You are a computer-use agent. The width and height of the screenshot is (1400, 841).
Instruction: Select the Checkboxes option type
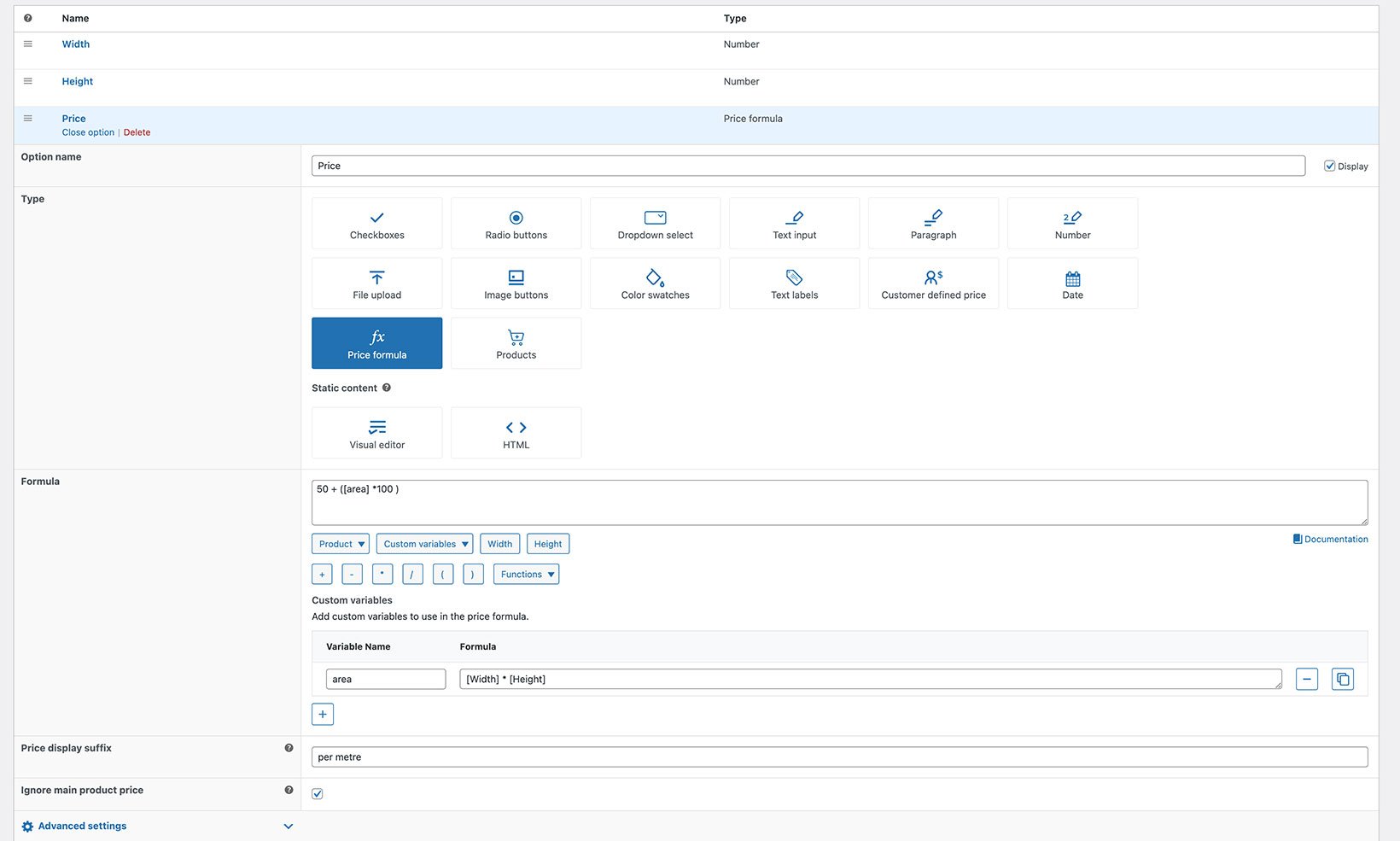376,224
